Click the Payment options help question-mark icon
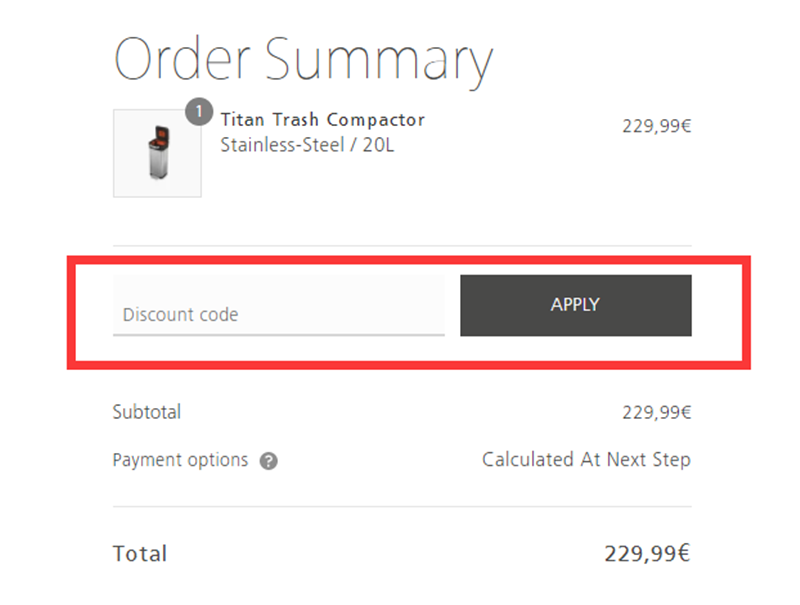Image resolution: width=800 pixels, height=605 pixels. [268, 461]
